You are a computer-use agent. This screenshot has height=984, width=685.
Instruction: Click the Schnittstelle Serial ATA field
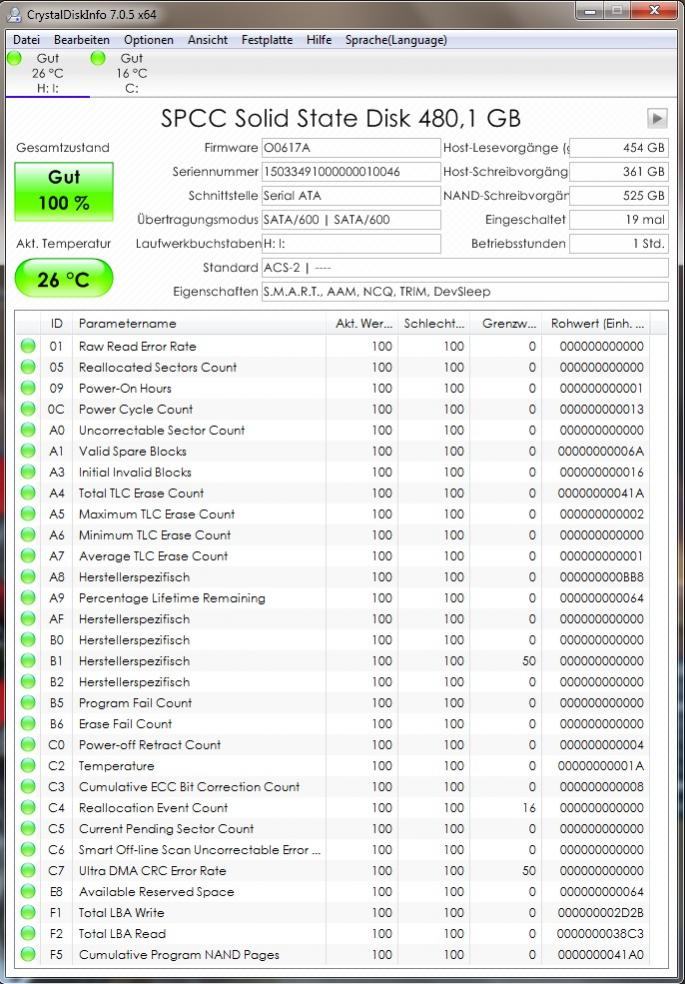[351, 196]
